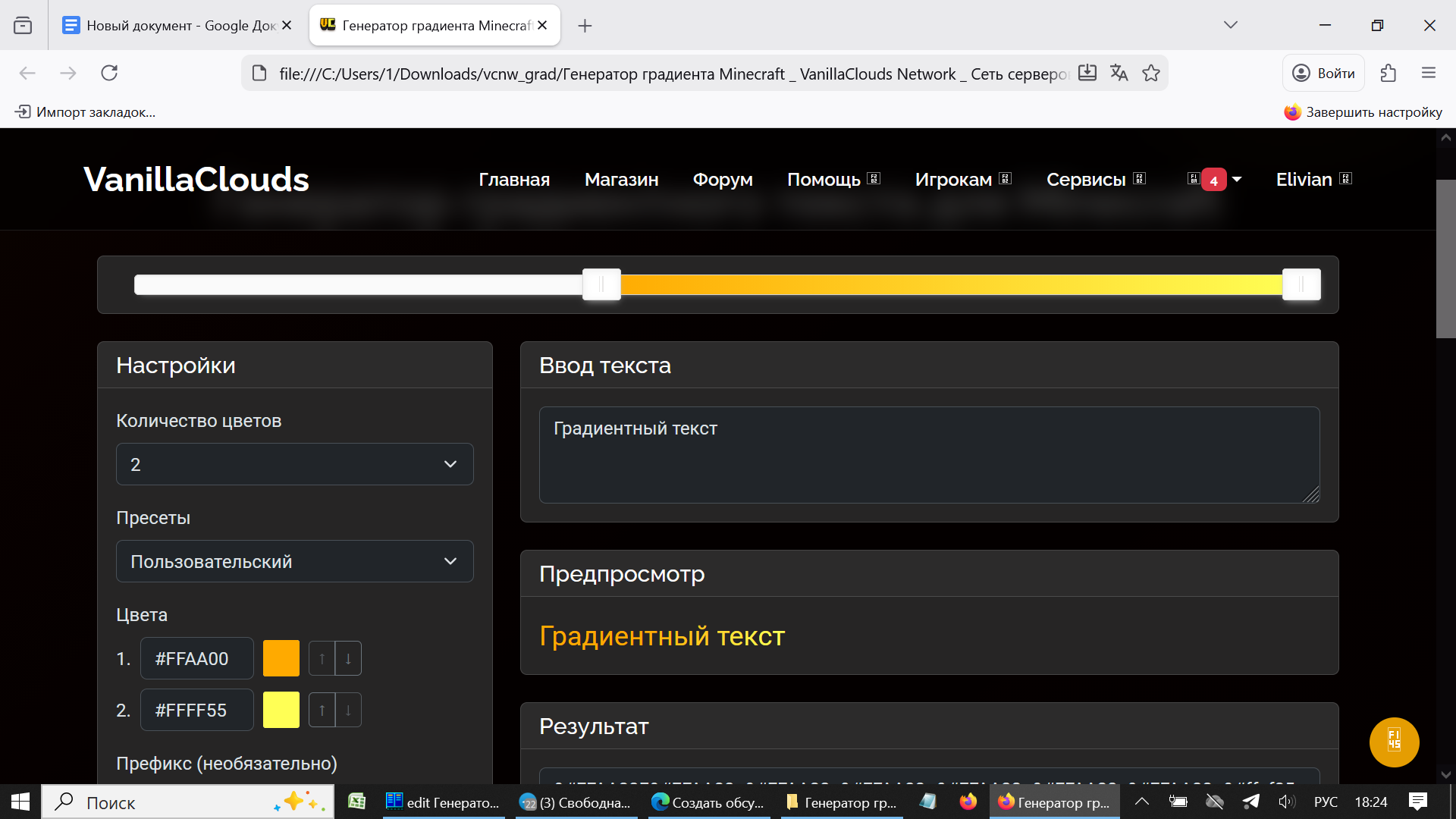Open Telegram icon in system tray

point(1250,802)
